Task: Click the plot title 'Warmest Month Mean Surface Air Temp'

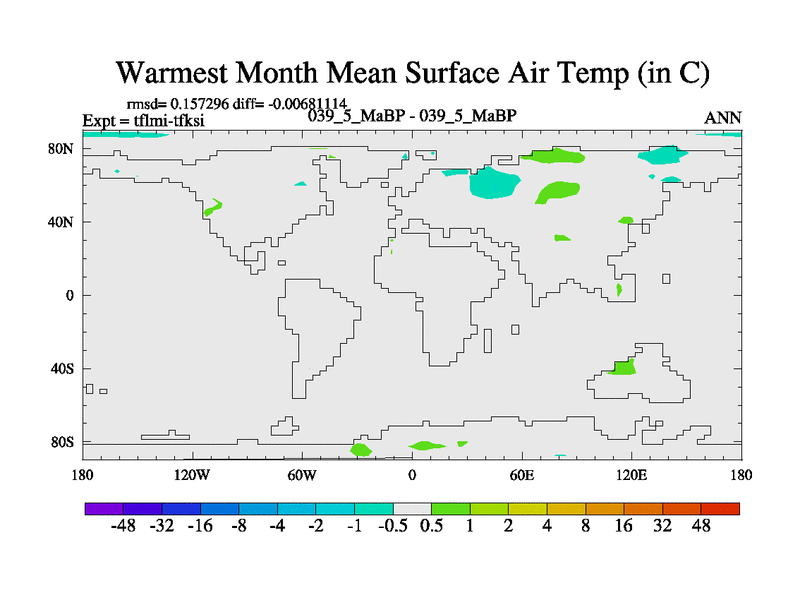Action: pyautogui.click(x=412, y=73)
